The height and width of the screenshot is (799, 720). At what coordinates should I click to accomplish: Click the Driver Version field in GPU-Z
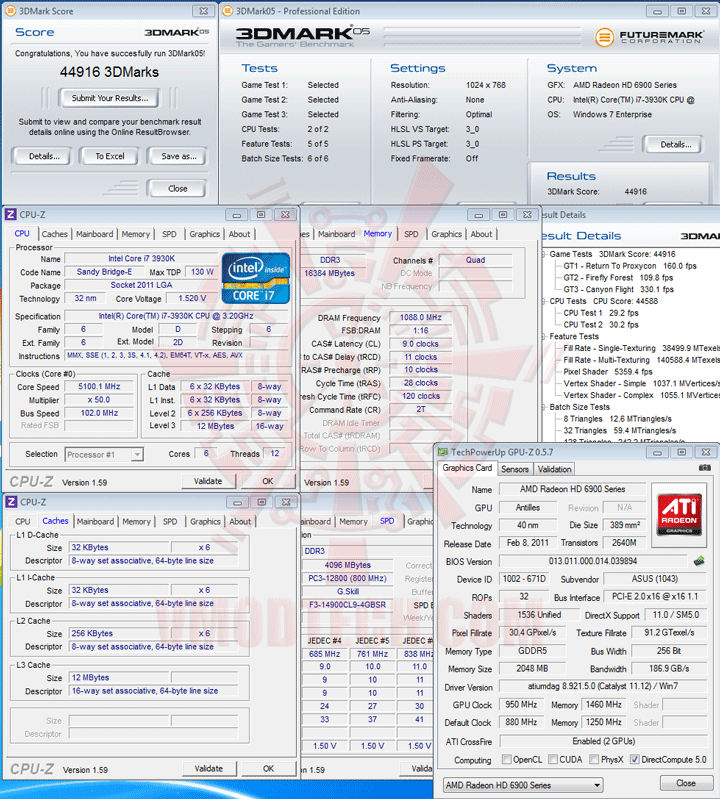pos(603,686)
